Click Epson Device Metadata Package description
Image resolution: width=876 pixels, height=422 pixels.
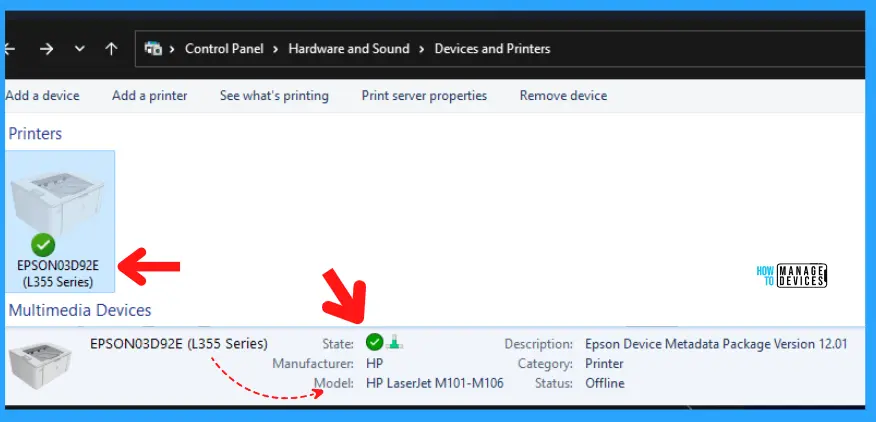point(716,344)
